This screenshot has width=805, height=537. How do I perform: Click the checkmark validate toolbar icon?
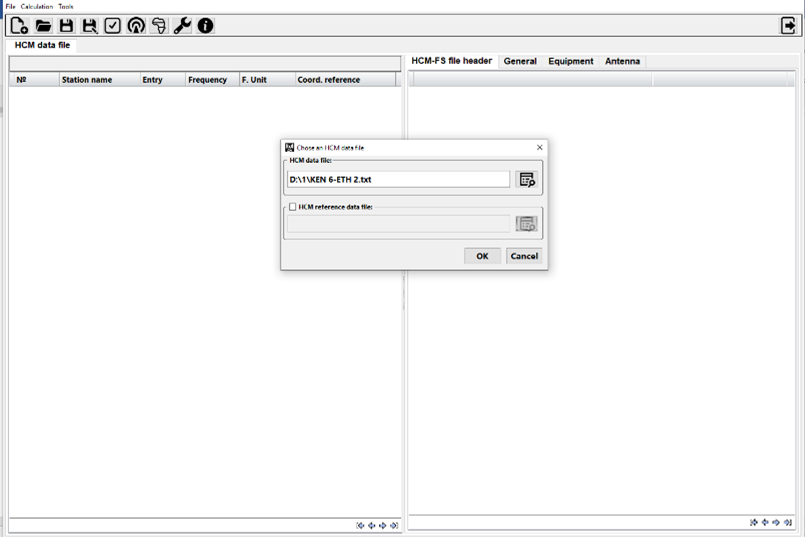point(112,26)
